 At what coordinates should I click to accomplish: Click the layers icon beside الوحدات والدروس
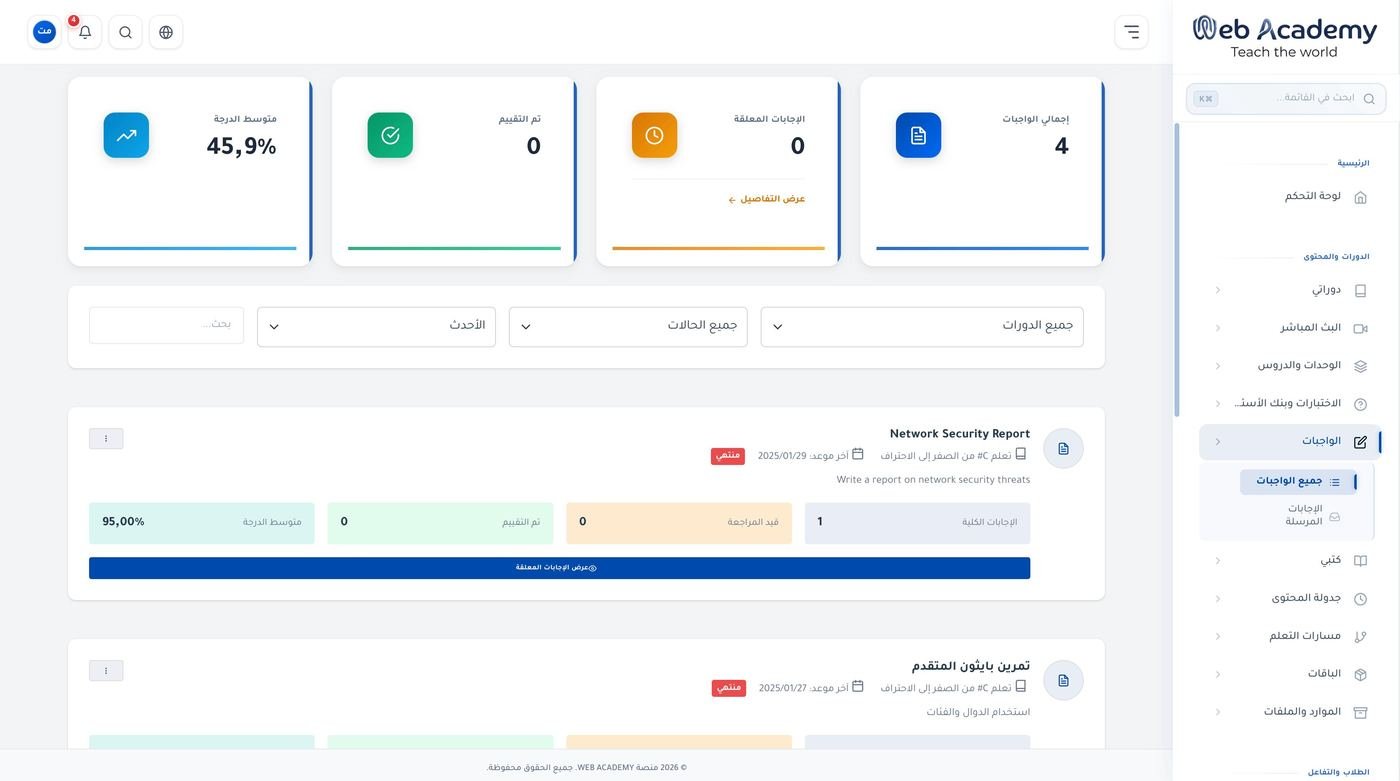(x=1360, y=366)
